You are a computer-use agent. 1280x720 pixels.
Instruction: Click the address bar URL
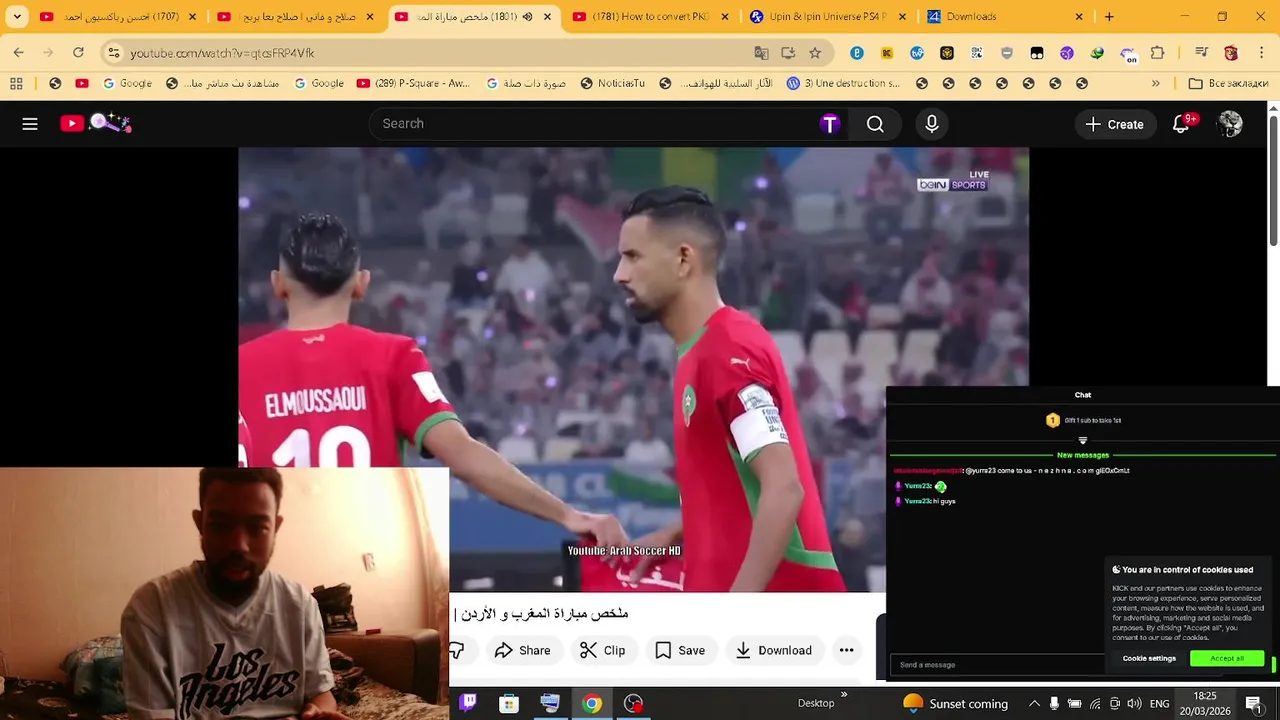coord(222,53)
